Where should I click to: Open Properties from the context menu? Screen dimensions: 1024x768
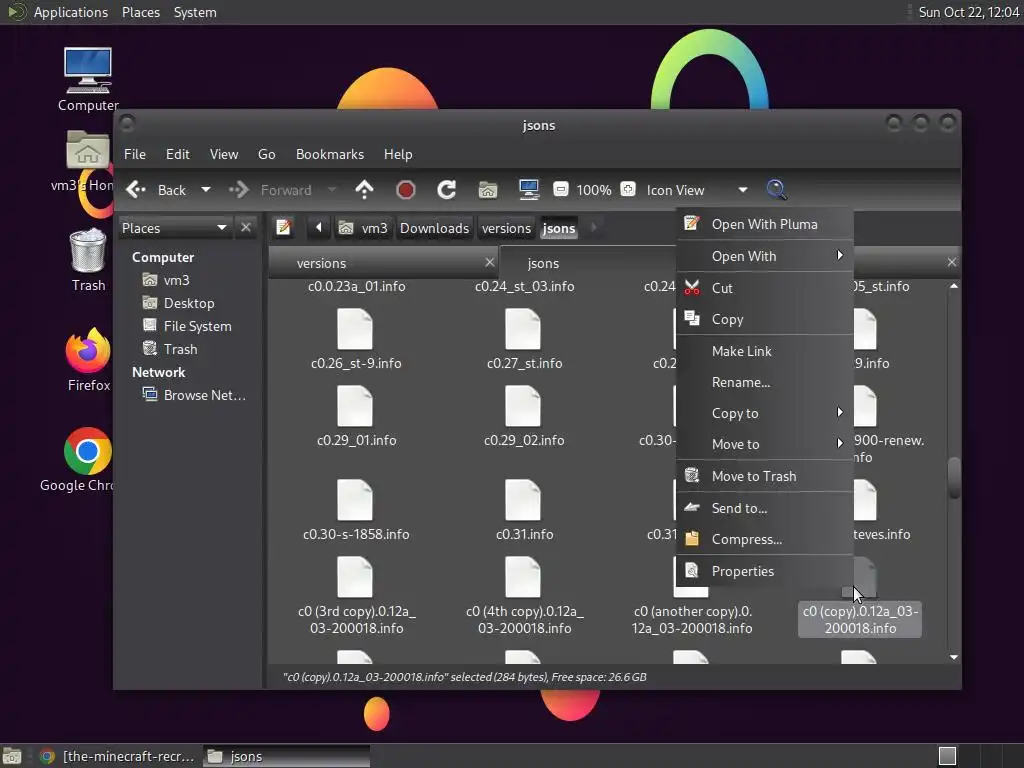(x=765, y=571)
